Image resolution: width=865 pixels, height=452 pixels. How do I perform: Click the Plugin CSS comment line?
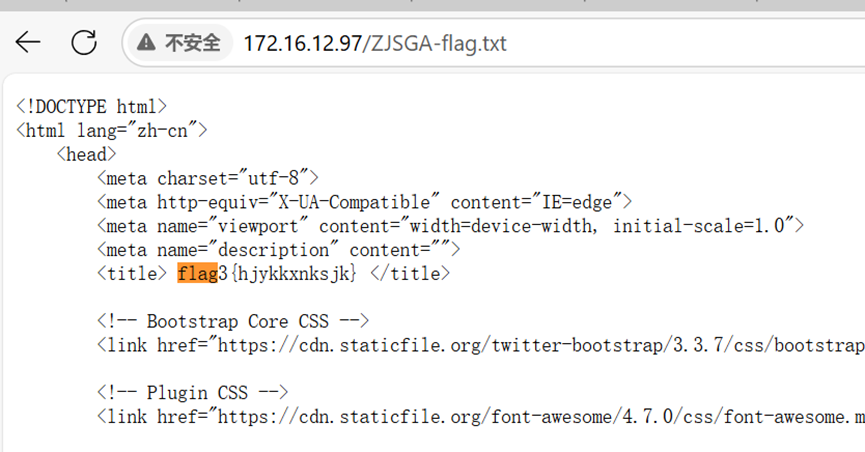[193, 392]
